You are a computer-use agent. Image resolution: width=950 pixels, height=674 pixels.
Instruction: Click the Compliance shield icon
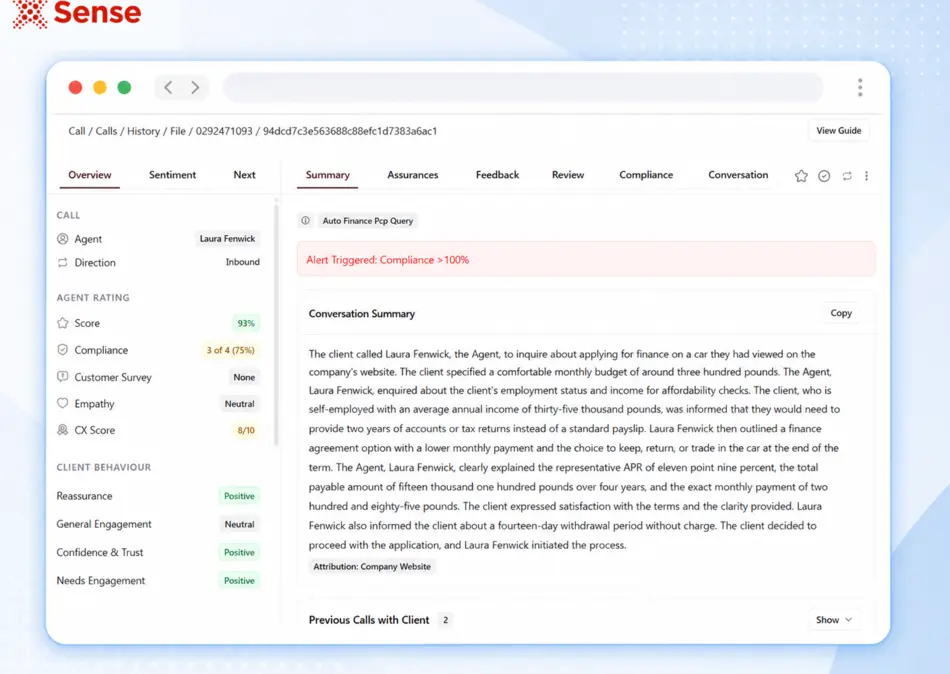(x=62, y=350)
